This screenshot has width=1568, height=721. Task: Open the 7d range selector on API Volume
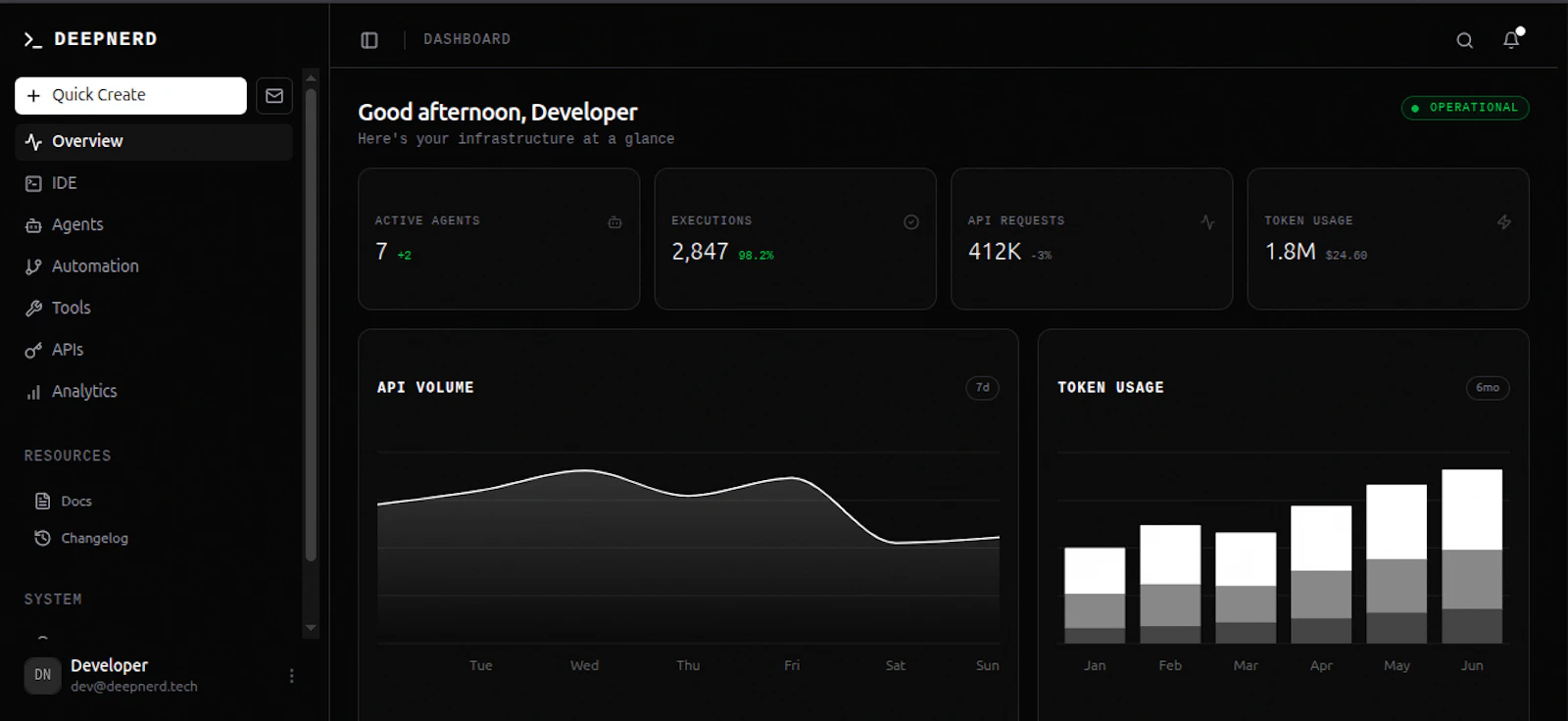point(982,388)
